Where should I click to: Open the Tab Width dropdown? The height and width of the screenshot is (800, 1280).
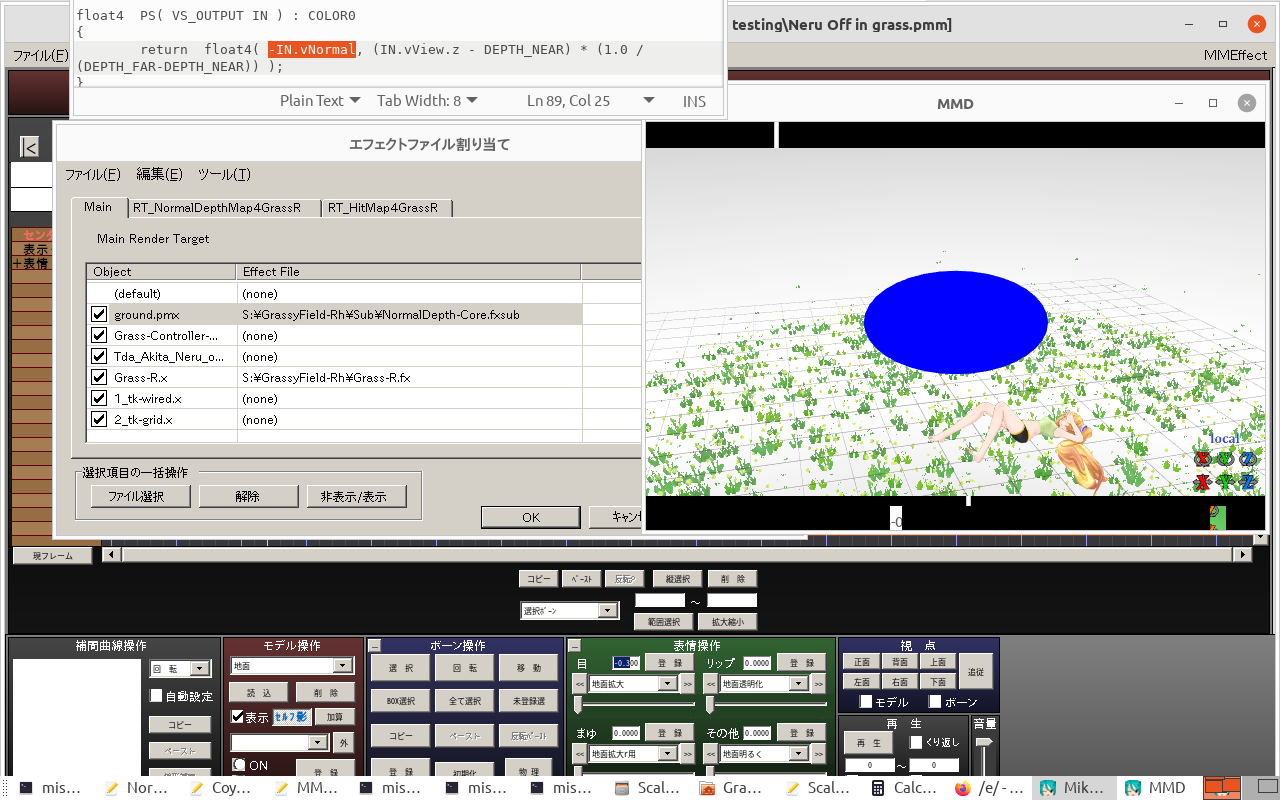pos(427,100)
